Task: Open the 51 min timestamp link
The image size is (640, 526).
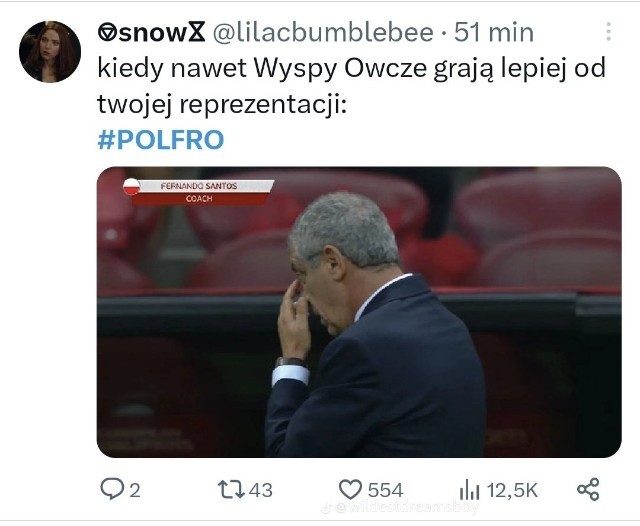Action: [x=494, y=32]
